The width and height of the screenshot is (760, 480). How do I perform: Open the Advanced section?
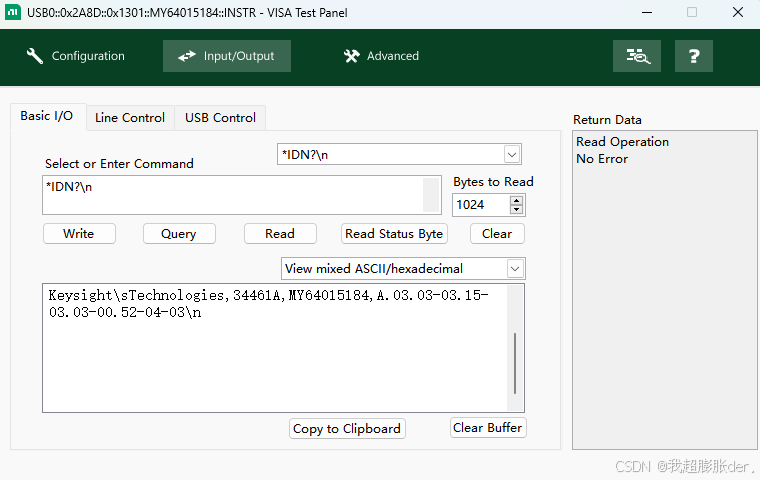tap(381, 56)
